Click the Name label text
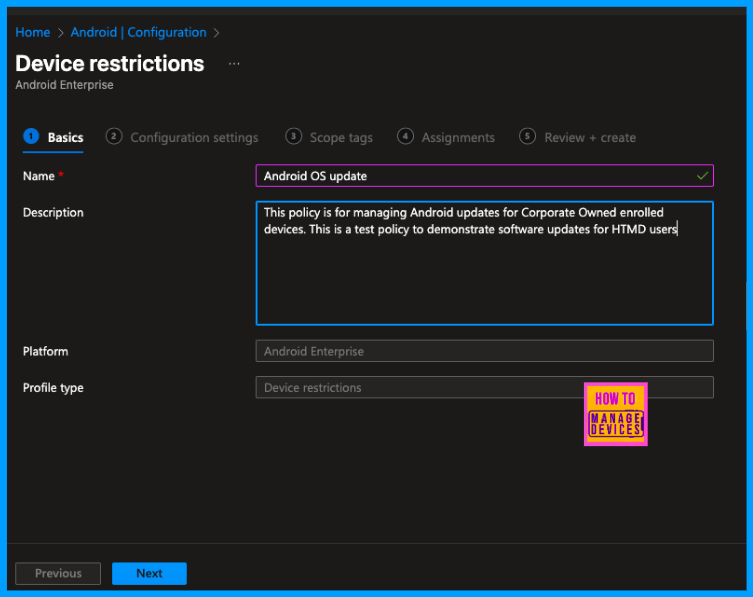 click(x=38, y=176)
